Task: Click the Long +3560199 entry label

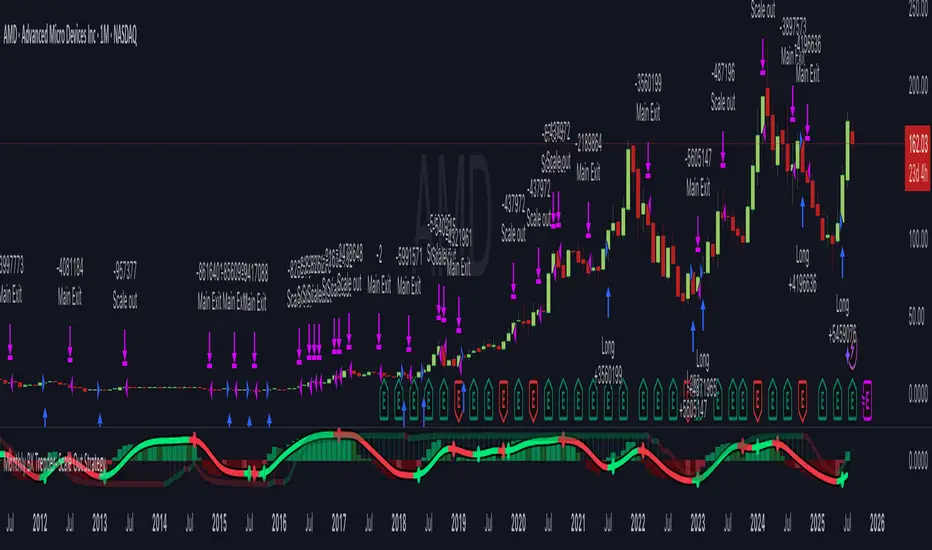Action: pyautogui.click(x=608, y=360)
